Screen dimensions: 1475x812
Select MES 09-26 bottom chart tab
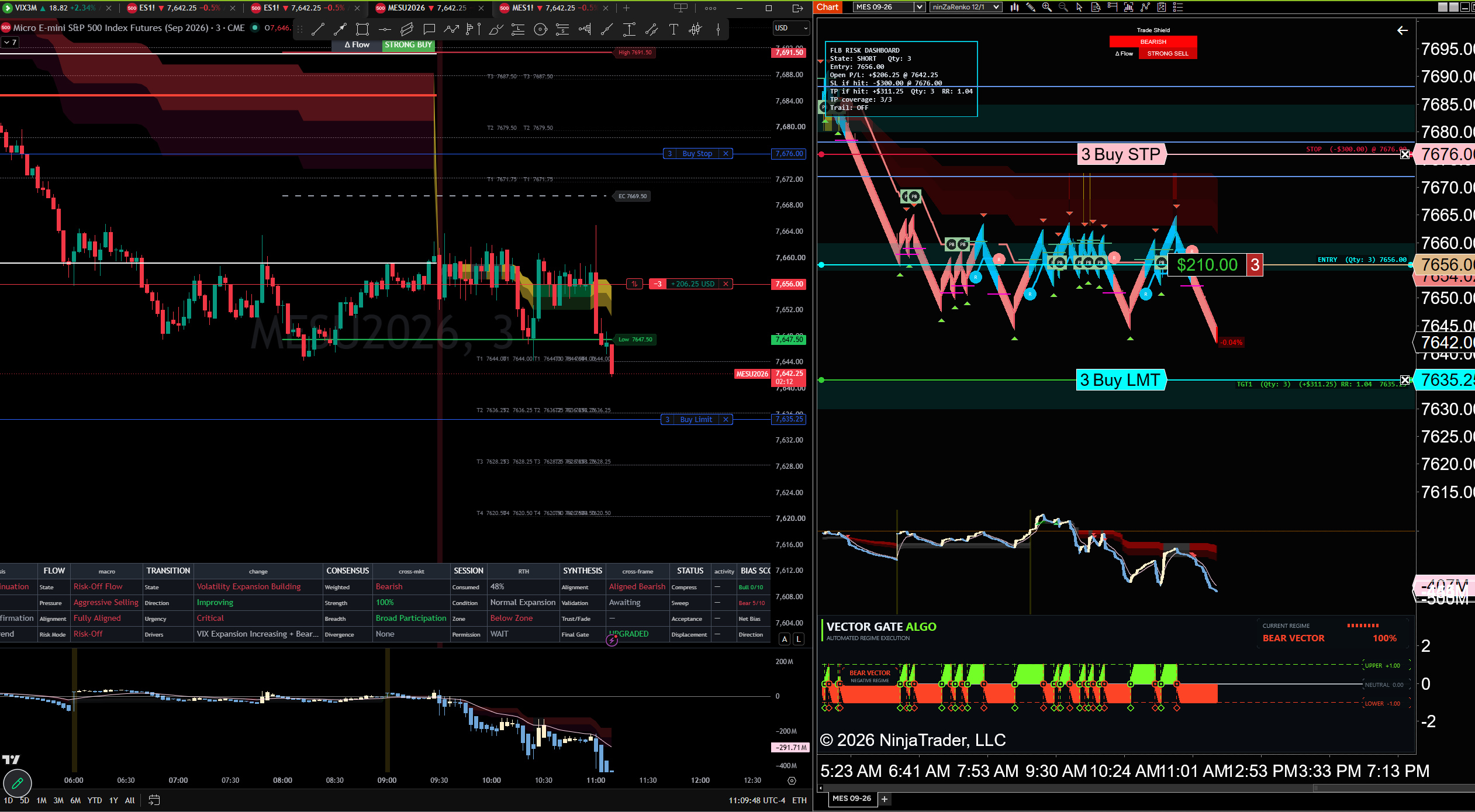click(x=852, y=799)
